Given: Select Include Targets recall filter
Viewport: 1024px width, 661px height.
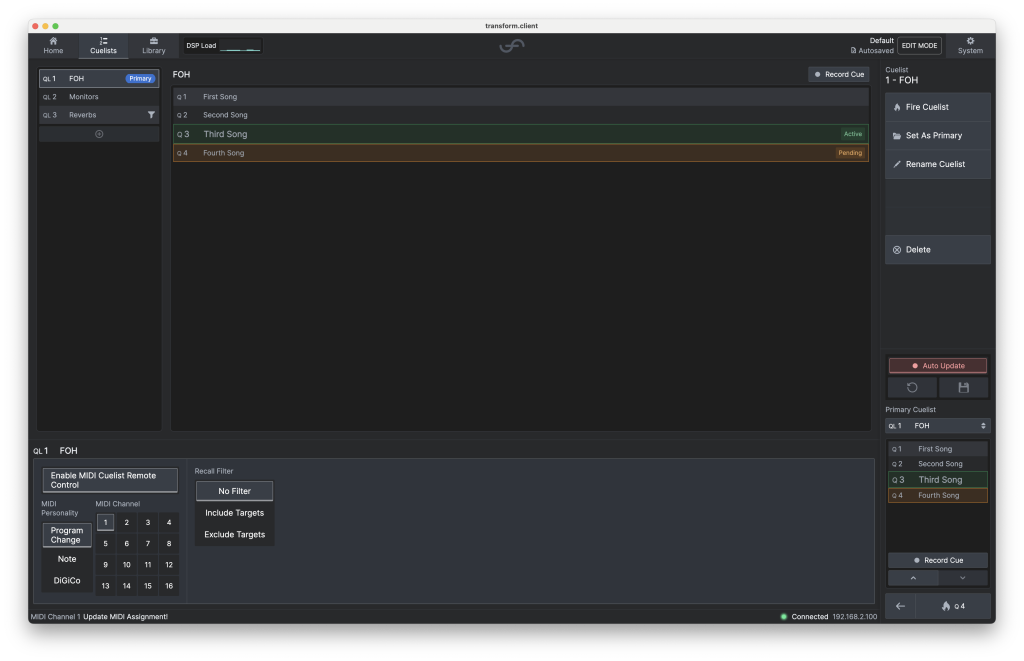Looking at the screenshot, I should [234, 513].
